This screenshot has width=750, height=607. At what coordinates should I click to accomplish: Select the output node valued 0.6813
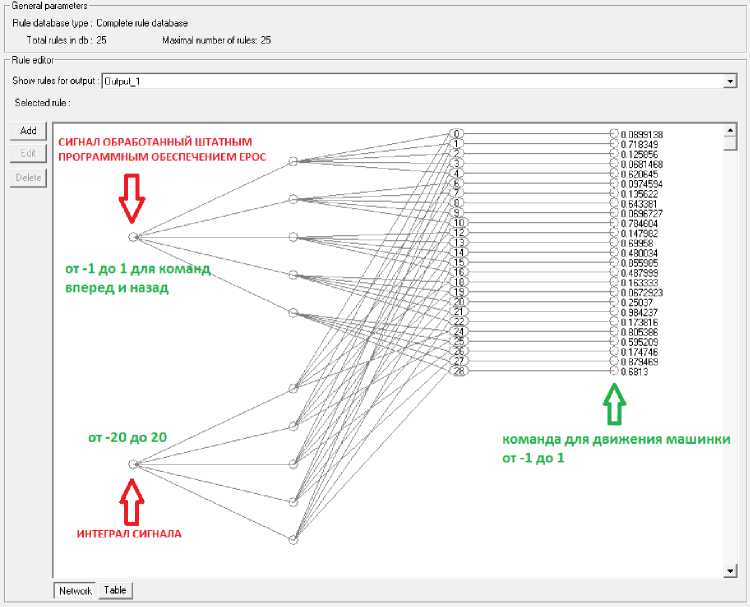click(614, 371)
